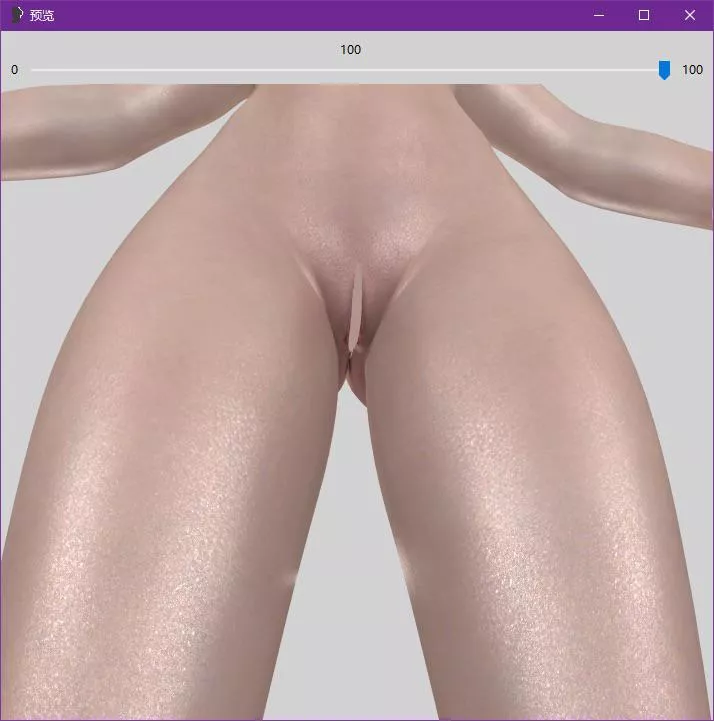The image size is (714, 721).
Task: Click the slider track at its midpoint
Action: pos(348,70)
